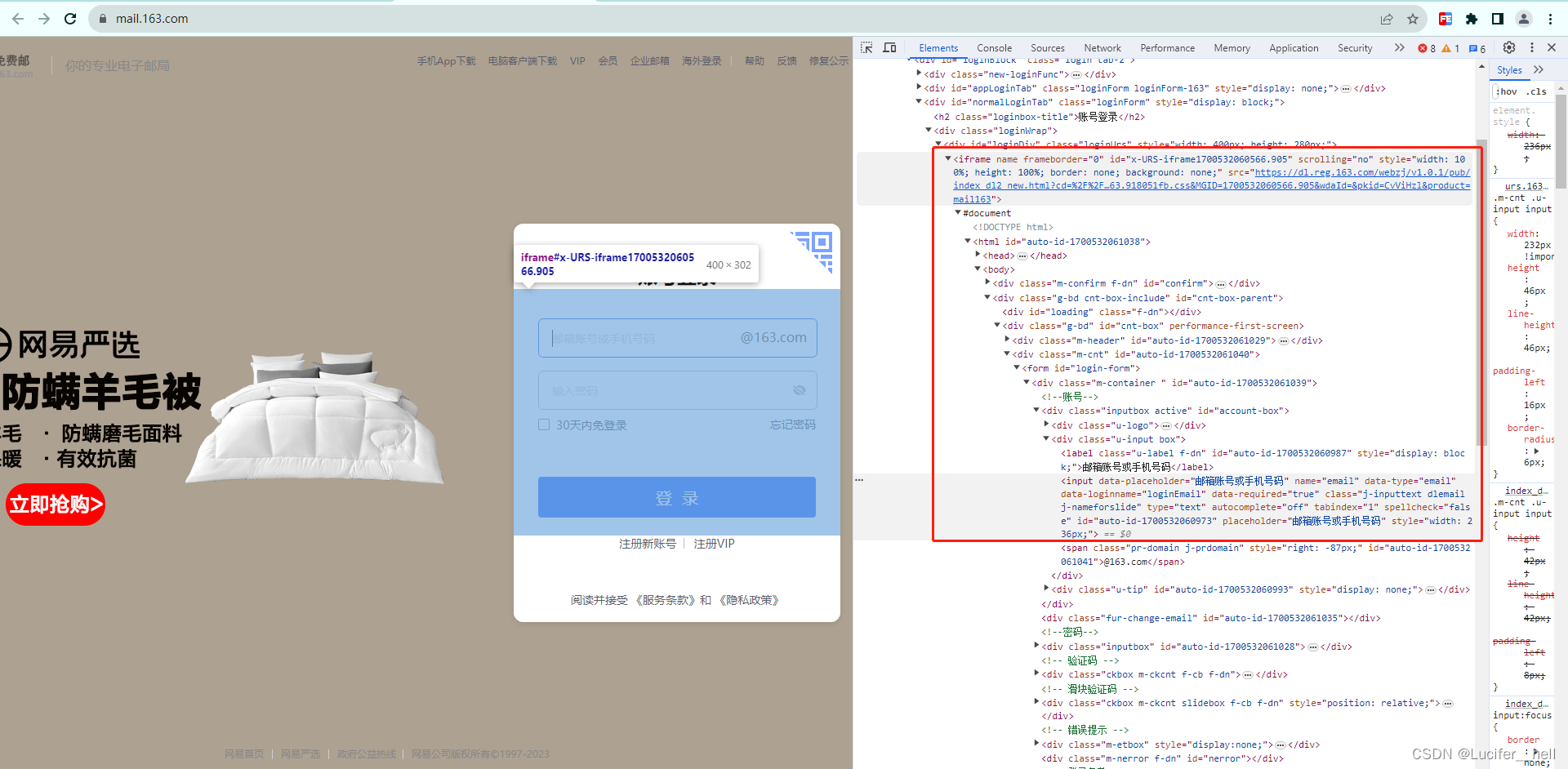1568x769 pixels.
Task: Go back to the previous page
Action: coord(18,19)
